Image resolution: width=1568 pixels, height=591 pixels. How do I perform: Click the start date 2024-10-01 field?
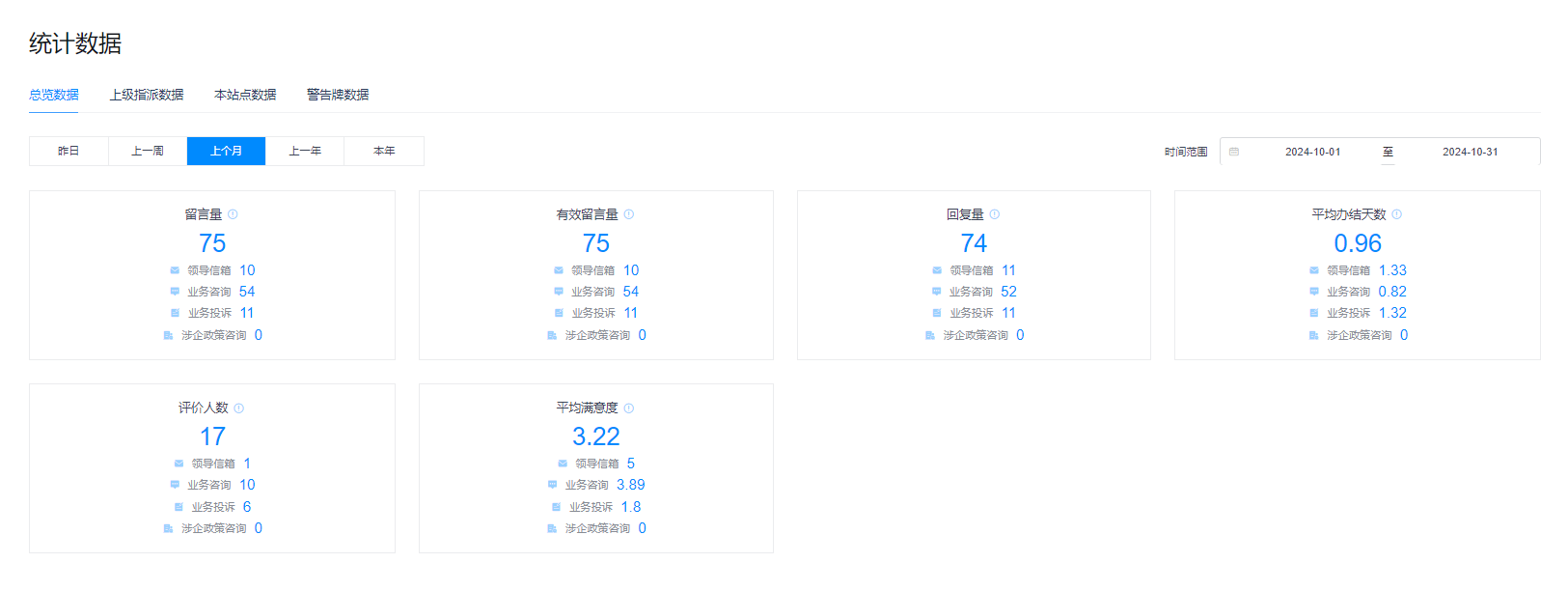point(1312,152)
